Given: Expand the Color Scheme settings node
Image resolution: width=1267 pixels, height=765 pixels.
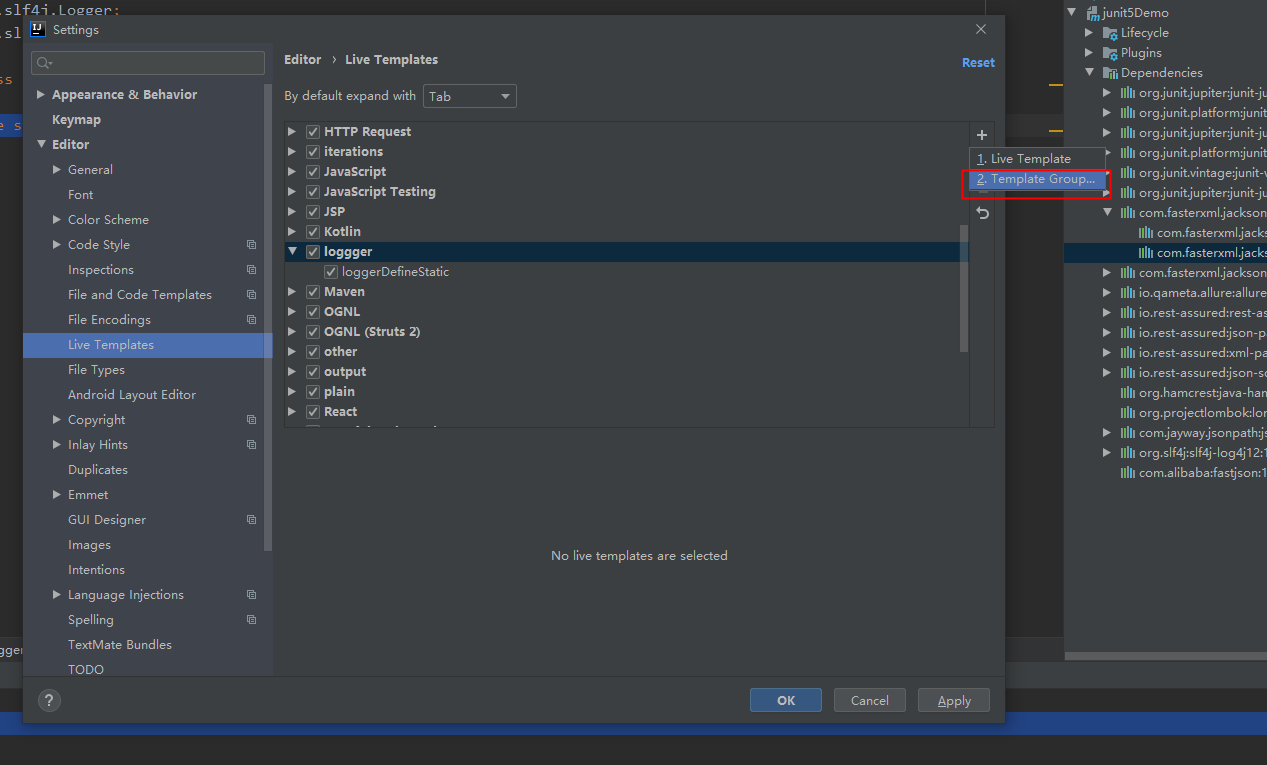Looking at the screenshot, I should 57,220.
